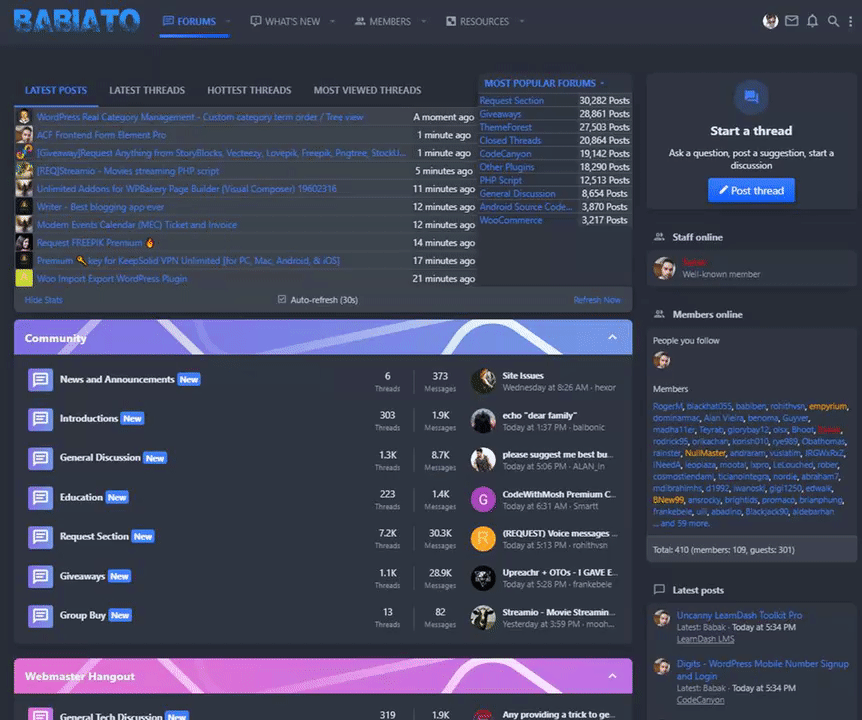Viewport: 862px width, 720px height.
Task: Open the PHP Script popular forum link
Action: (501, 180)
